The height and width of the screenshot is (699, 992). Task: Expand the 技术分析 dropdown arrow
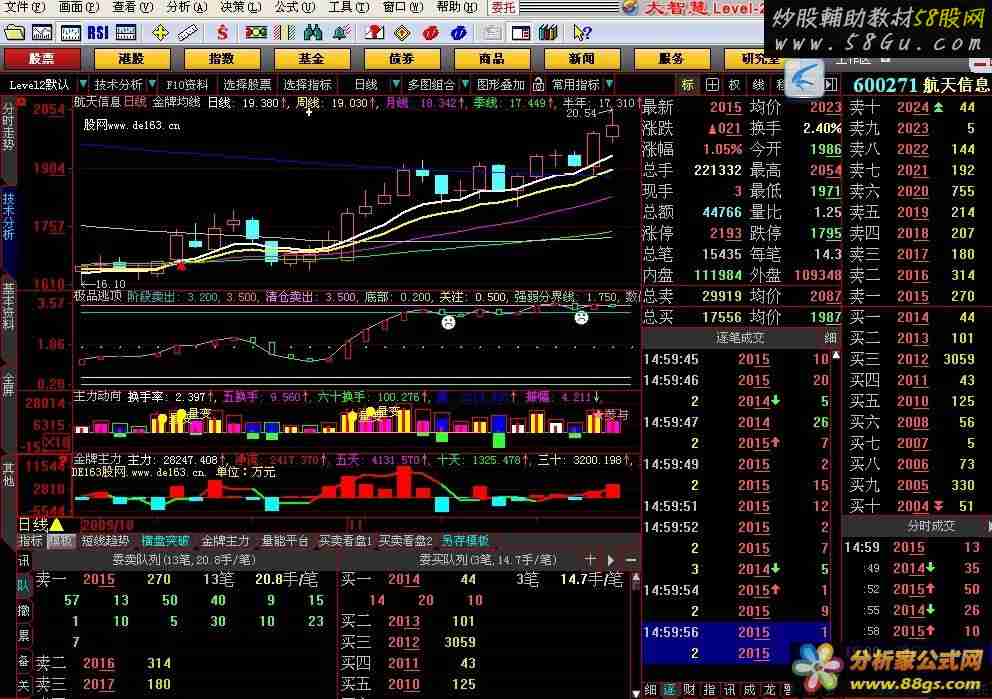tap(152, 84)
